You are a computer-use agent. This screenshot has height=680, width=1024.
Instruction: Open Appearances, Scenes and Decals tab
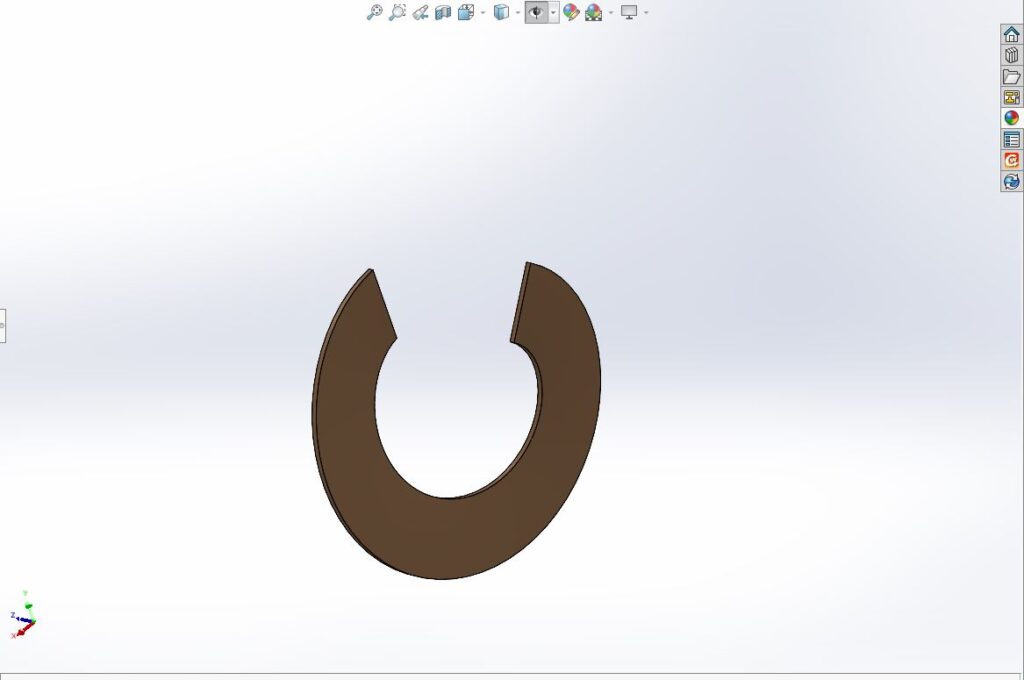coord(1011,118)
